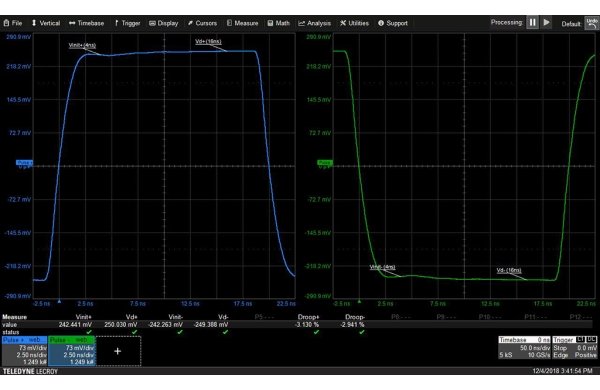Image resolution: width=600 pixels, height=390 pixels.
Task: Click the blue trigger time marker triangle
Action: [59, 302]
